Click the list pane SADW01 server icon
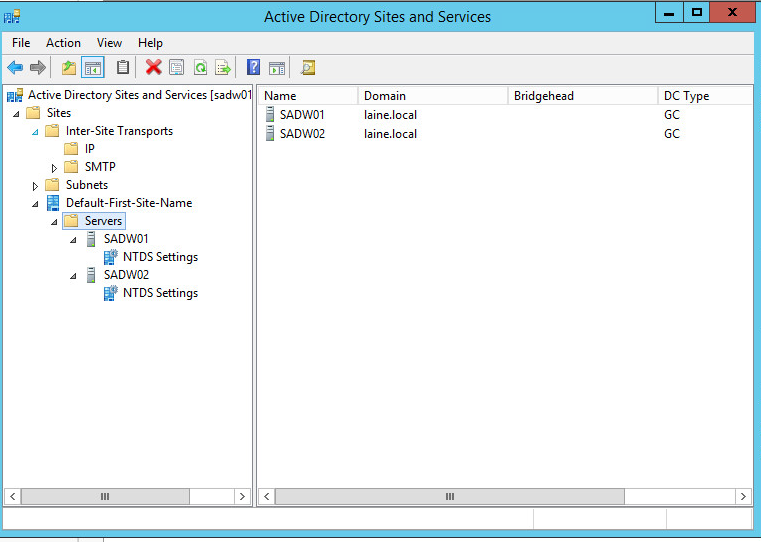This screenshot has width=761, height=542. pyautogui.click(x=270, y=115)
